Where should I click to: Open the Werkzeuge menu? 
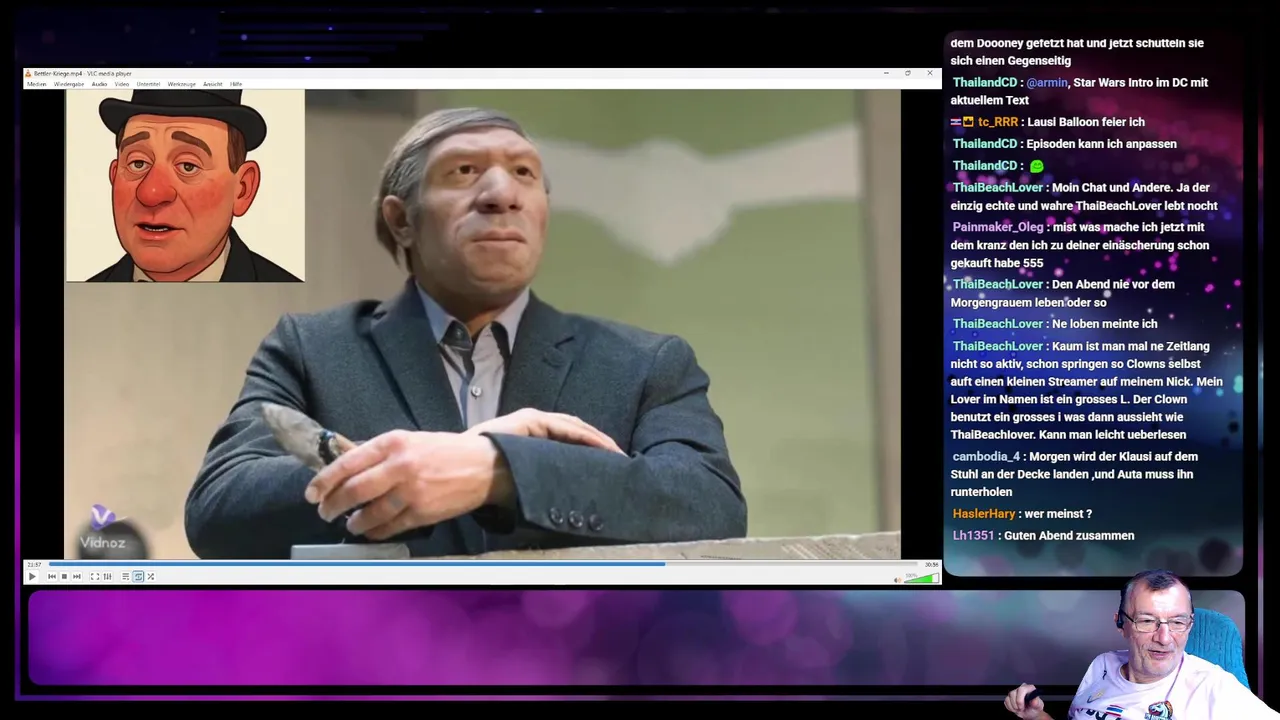pyautogui.click(x=182, y=84)
